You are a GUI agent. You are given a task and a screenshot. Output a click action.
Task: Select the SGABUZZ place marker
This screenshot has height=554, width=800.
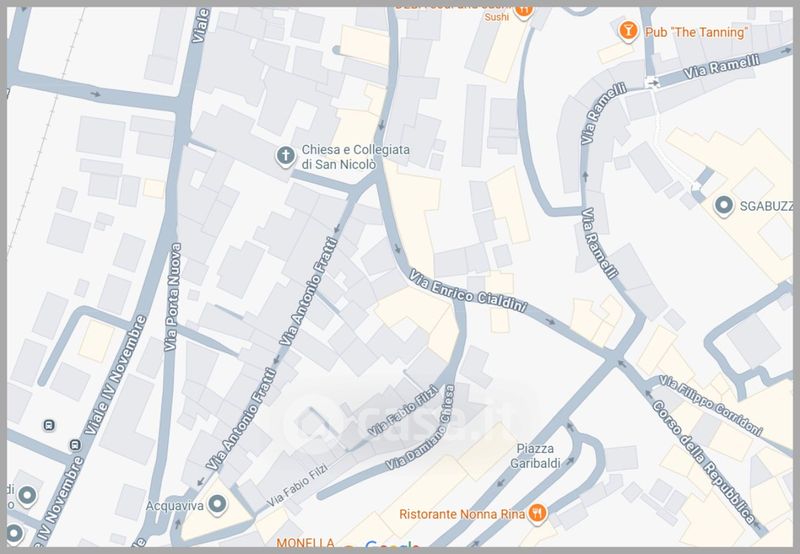pyautogui.click(x=724, y=206)
